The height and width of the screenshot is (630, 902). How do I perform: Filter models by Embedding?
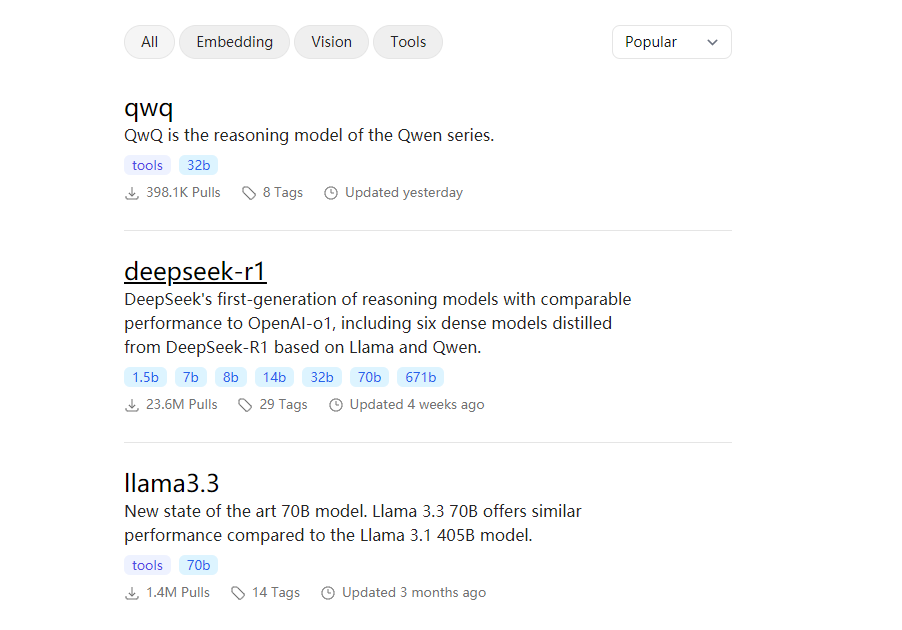pos(234,42)
